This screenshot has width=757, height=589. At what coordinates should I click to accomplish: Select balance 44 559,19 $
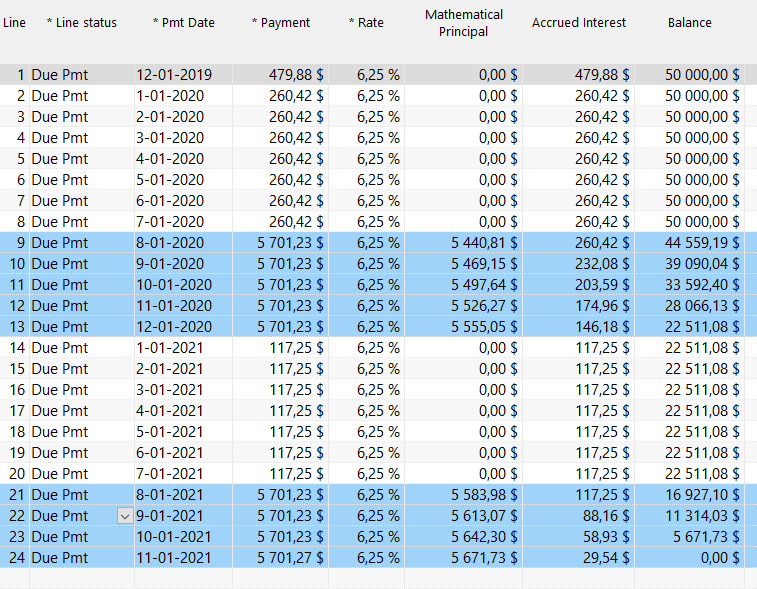[x=689, y=243]
